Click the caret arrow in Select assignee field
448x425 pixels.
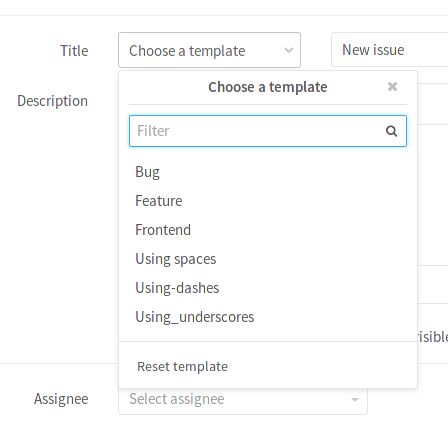355,399
